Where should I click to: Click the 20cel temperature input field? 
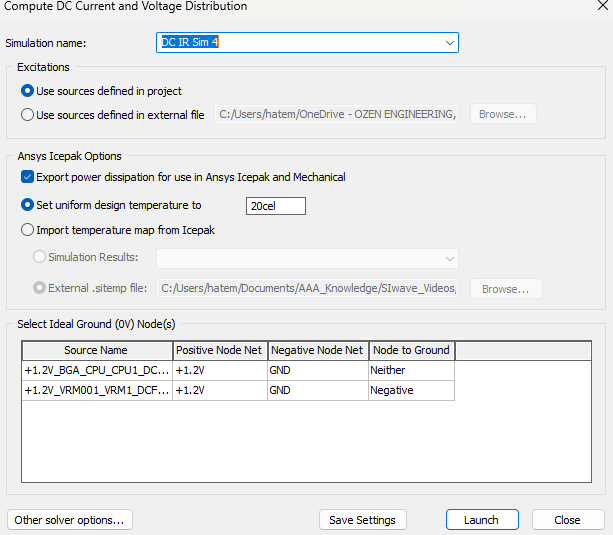point(275,206)
